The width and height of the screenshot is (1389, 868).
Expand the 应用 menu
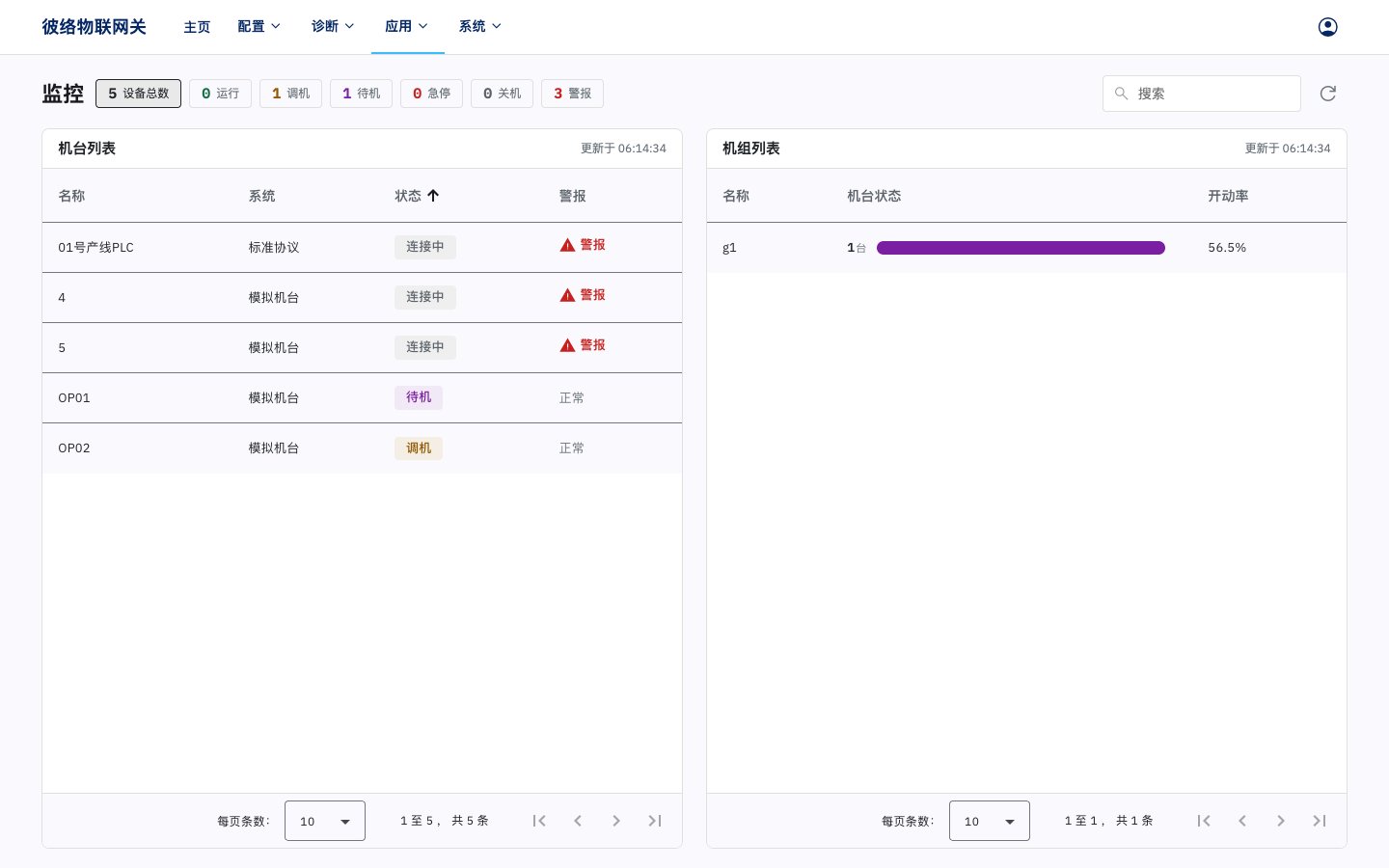[x=407, y=27]
